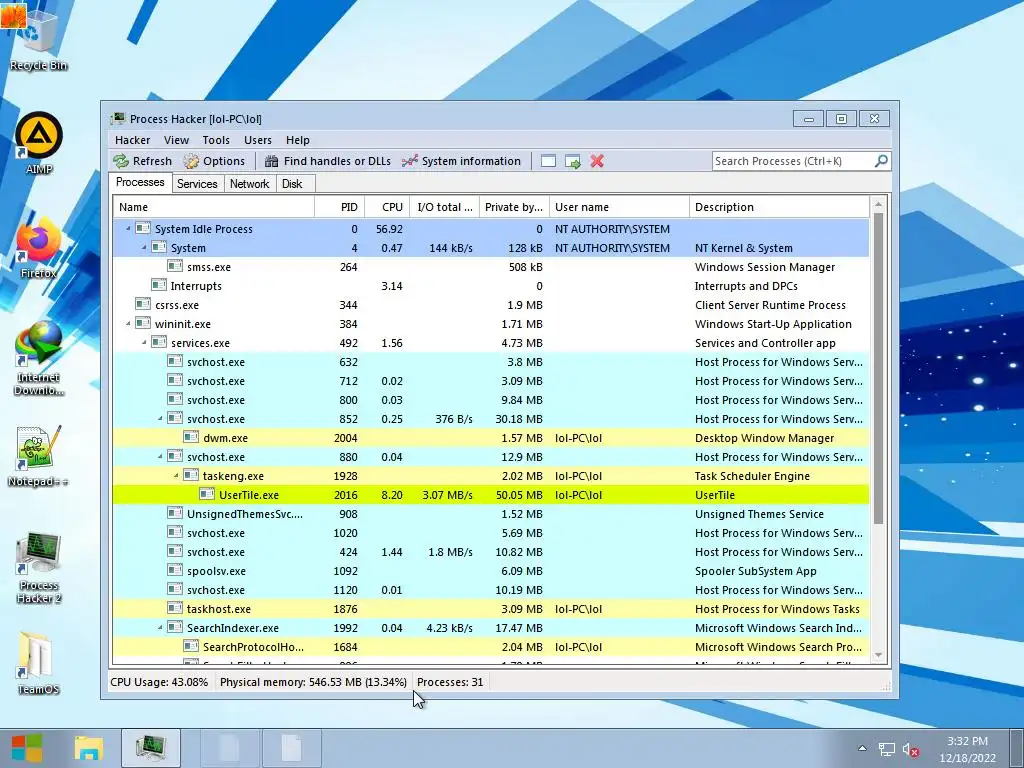1024x768 pixels.
Task: Collapse the System tree node
Action: pyautogui.click(x=144, y=248)
